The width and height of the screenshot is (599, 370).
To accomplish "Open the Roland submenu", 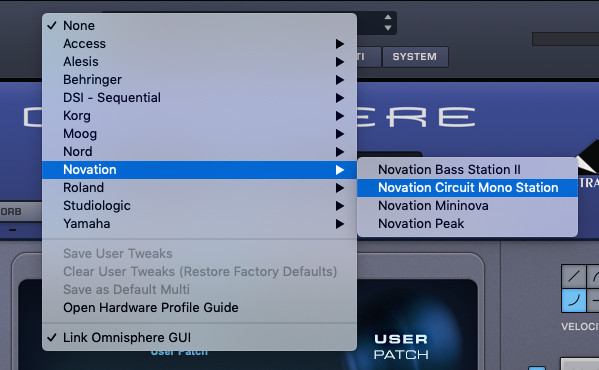I will (199, 187).
